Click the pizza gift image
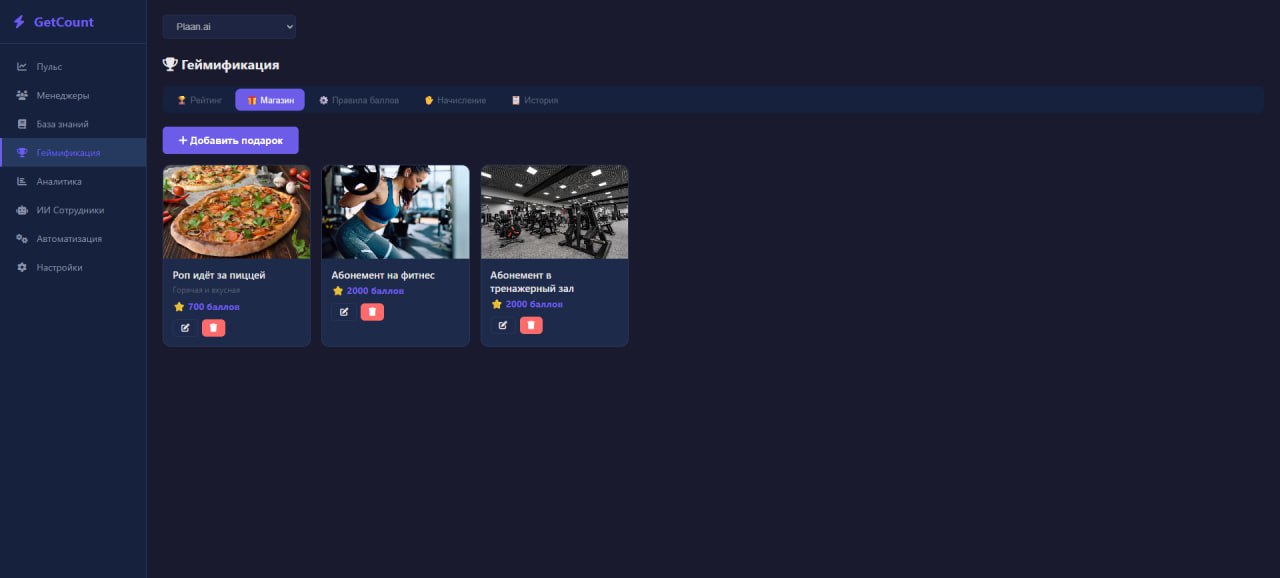Viewport: 1280px width, 578px height. pos(236,212)
